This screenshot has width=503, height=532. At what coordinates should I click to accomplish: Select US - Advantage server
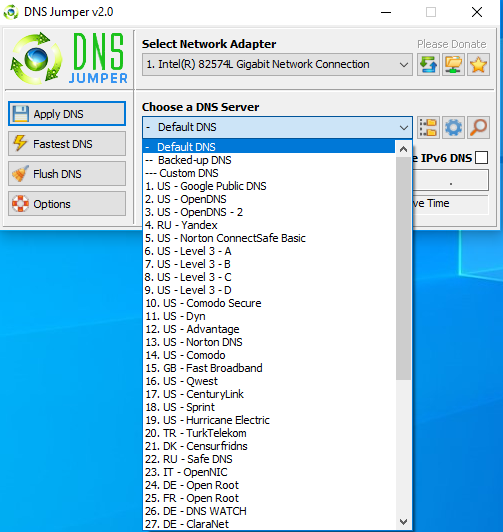pyautogui.click(x=269, y=329)
